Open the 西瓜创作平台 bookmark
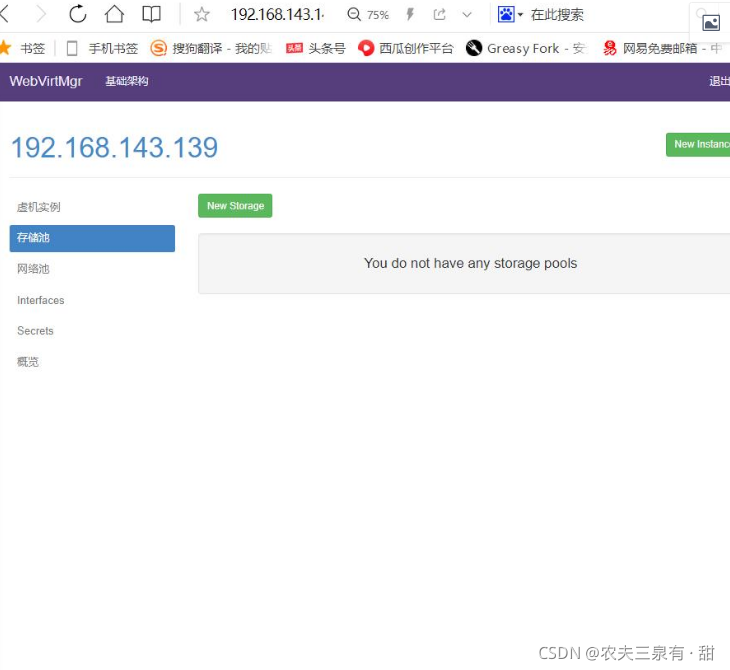 (x=406, y=48)
